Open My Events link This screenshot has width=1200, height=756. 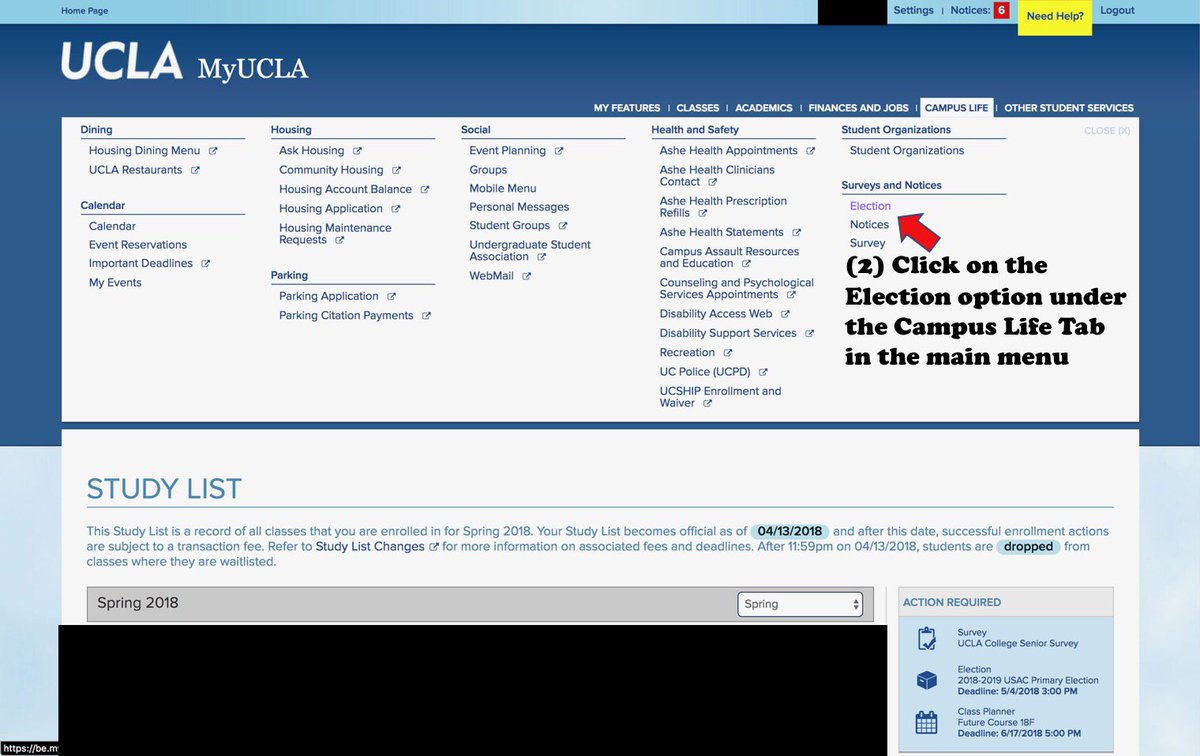115,283
